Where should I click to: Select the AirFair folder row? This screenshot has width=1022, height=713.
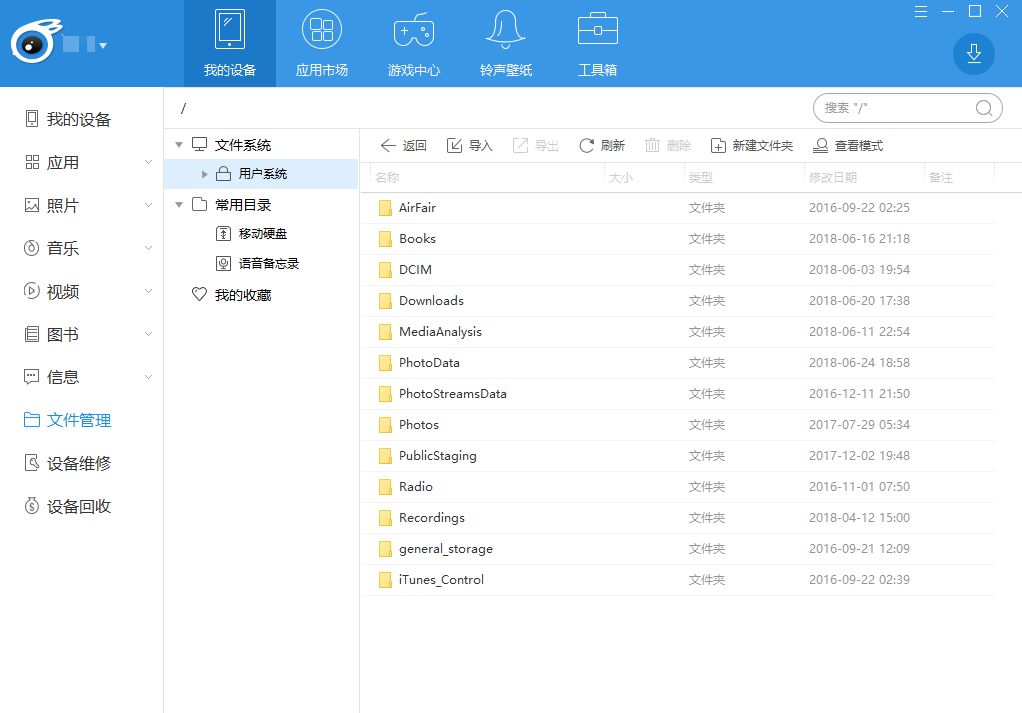click(x=677, y=208)
